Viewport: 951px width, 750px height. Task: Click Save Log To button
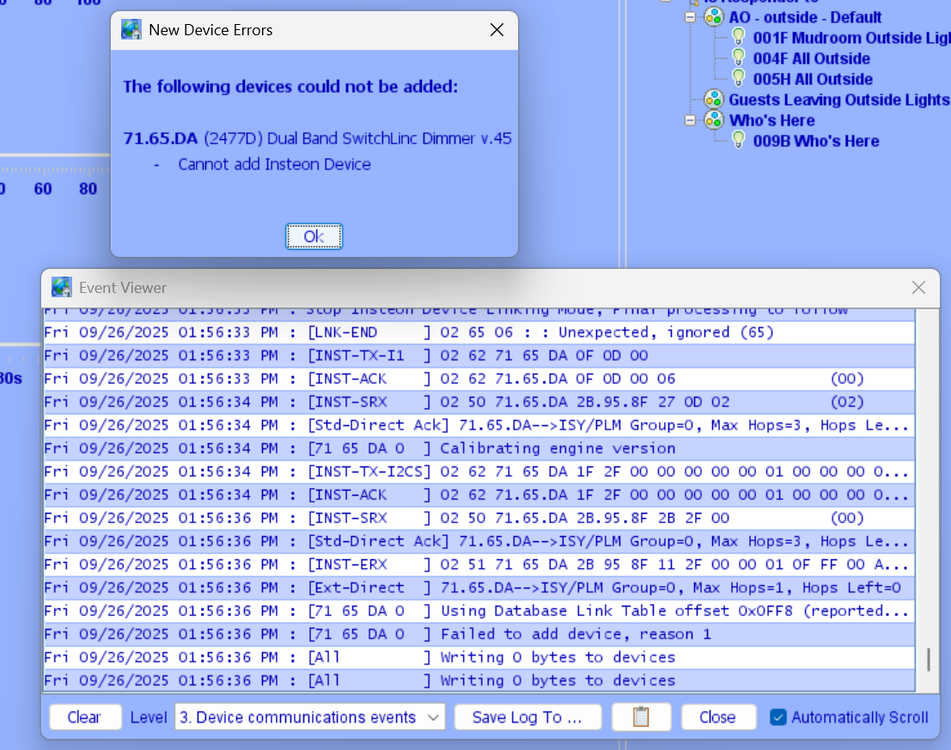click(528, 717)
